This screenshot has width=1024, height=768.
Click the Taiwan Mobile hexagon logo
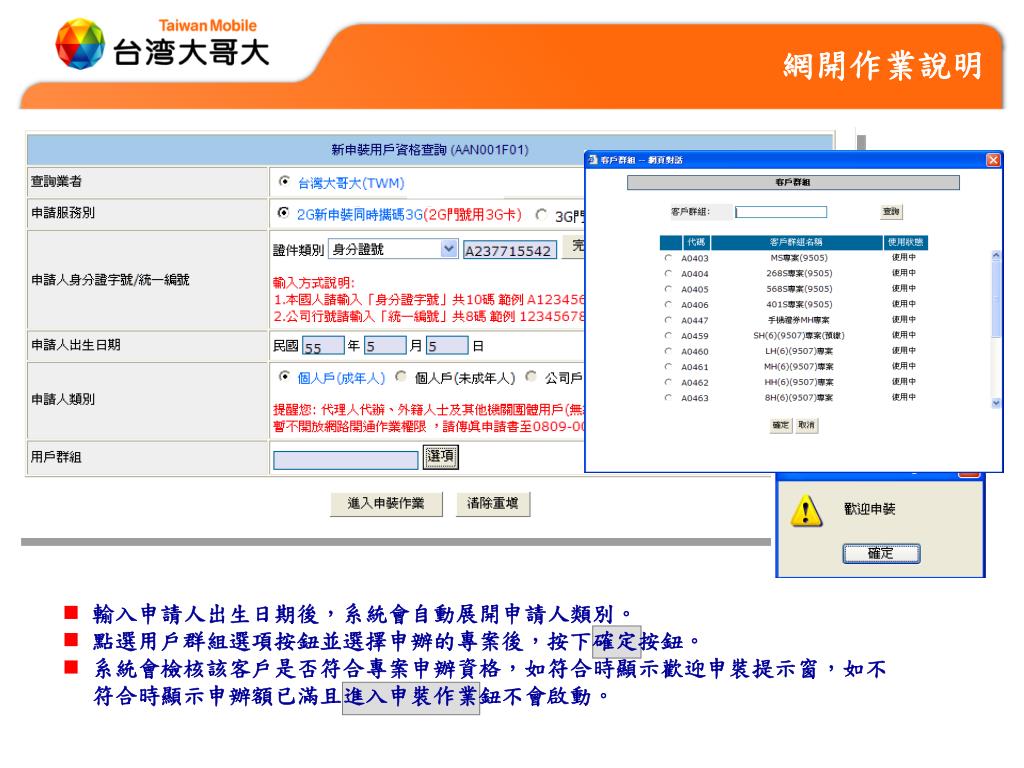coord(80,44)
